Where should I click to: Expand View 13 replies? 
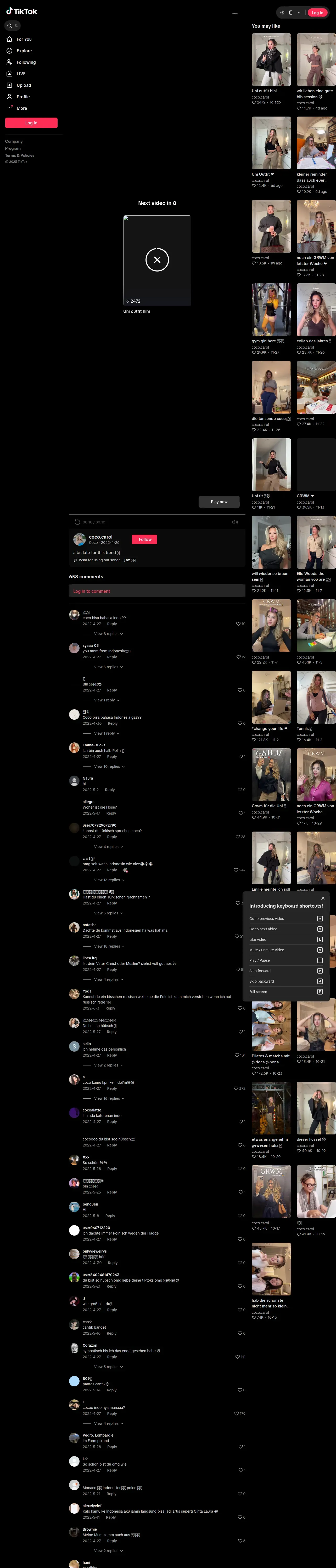(109, 880)
